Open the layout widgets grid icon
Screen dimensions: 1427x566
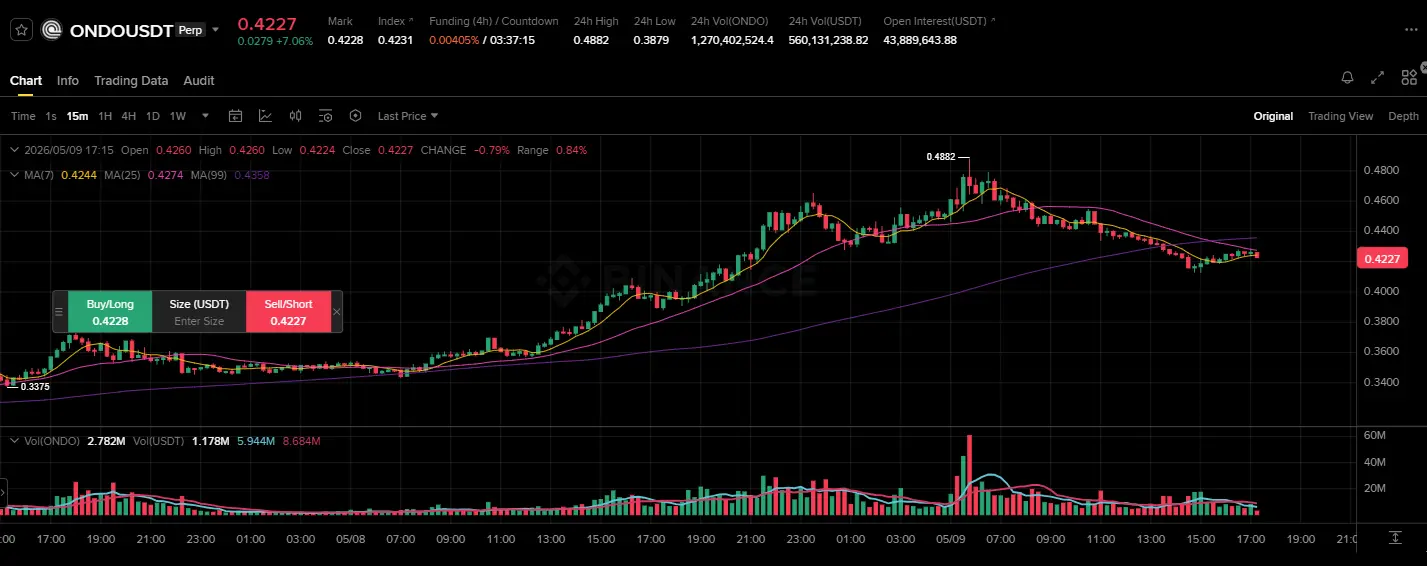pos(1408,77)
